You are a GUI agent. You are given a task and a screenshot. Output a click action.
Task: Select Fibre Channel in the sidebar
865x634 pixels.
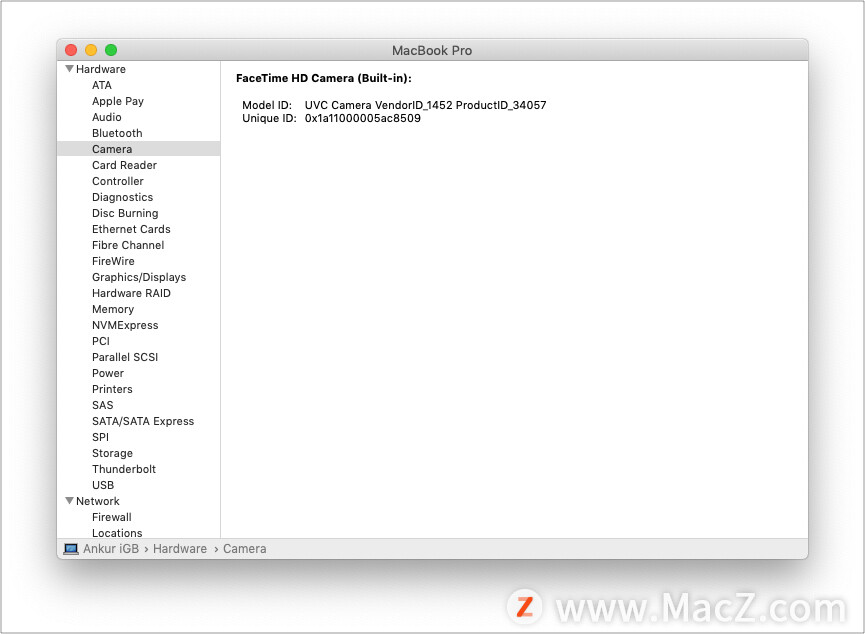click(128, 245)
